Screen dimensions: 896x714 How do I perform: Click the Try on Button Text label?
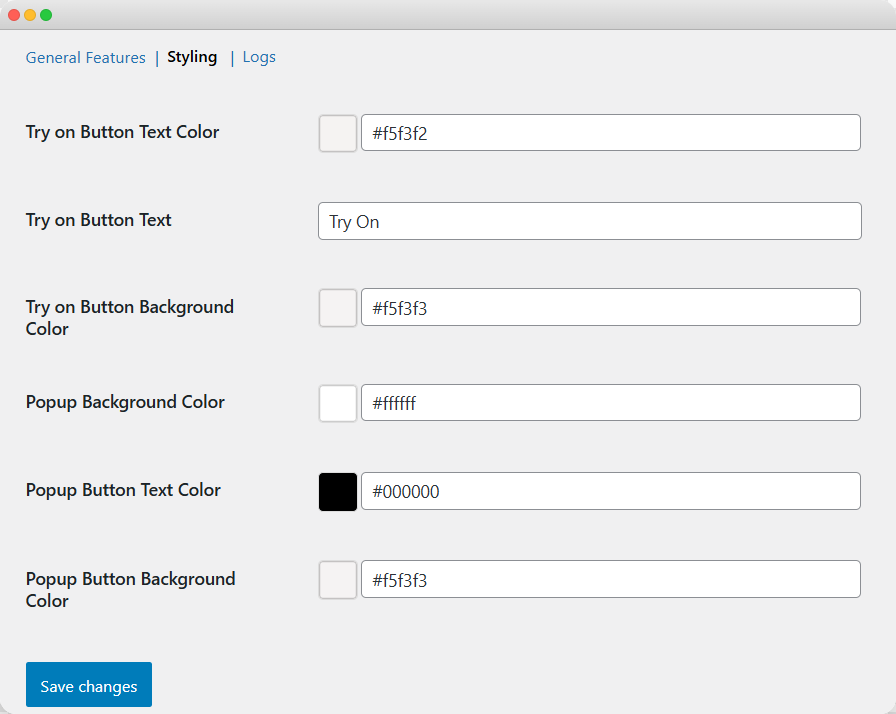[x=99, y=220]
